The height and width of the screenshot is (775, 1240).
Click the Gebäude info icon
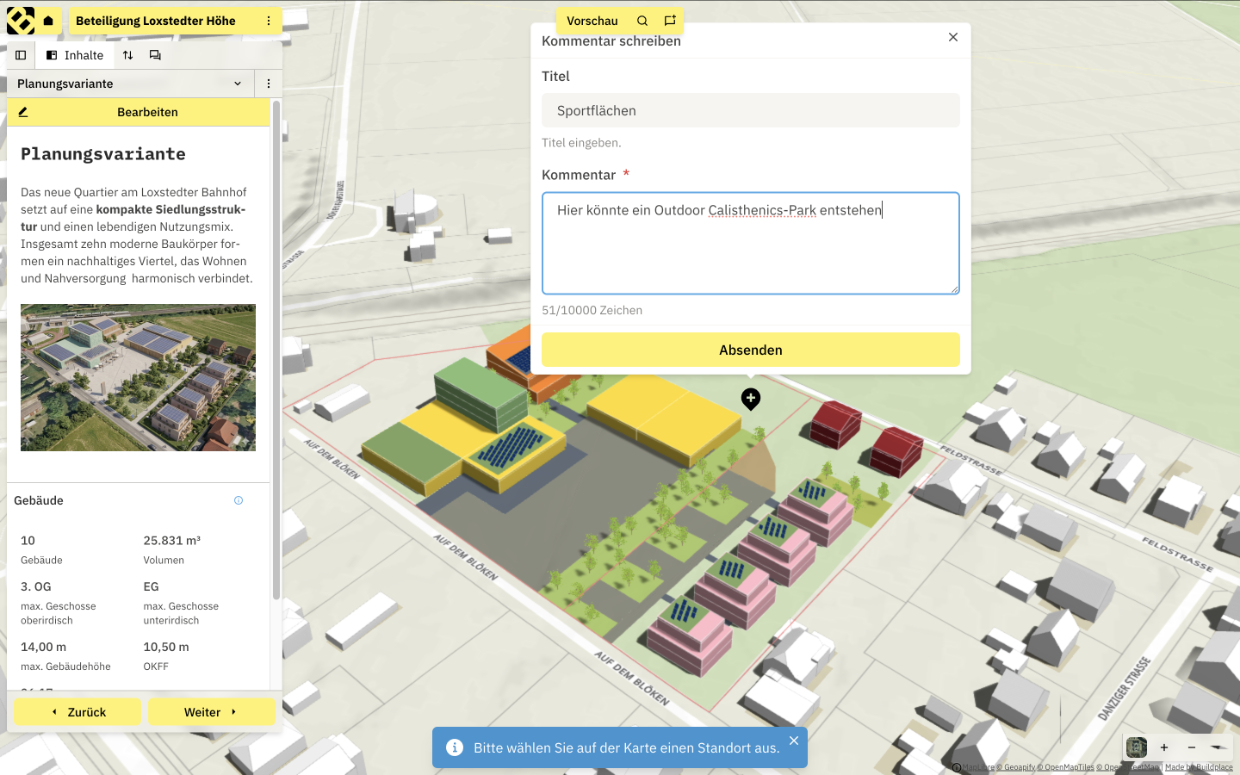[x=238, y=500]
